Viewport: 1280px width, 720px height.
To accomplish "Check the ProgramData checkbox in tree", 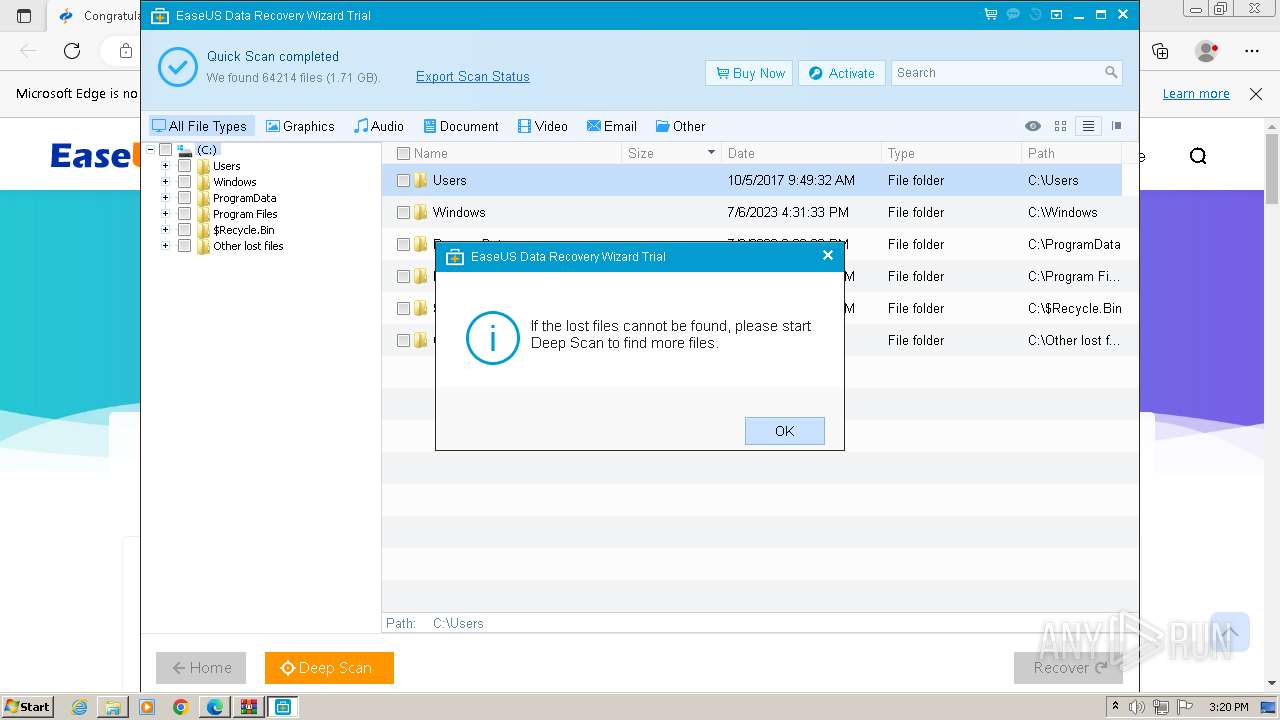I will (x=184, y=198).
